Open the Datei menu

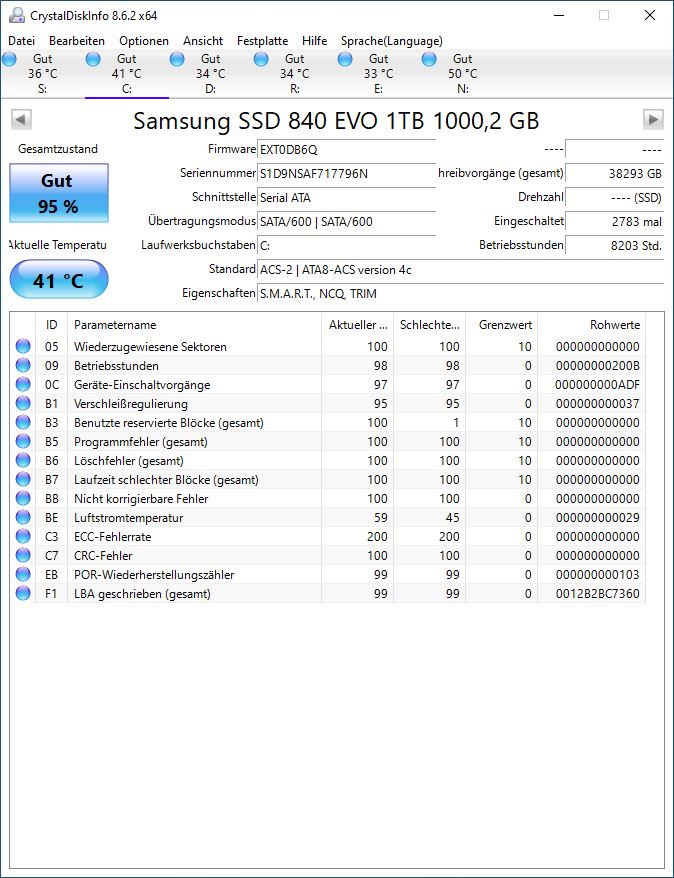[x=22, y=41]
